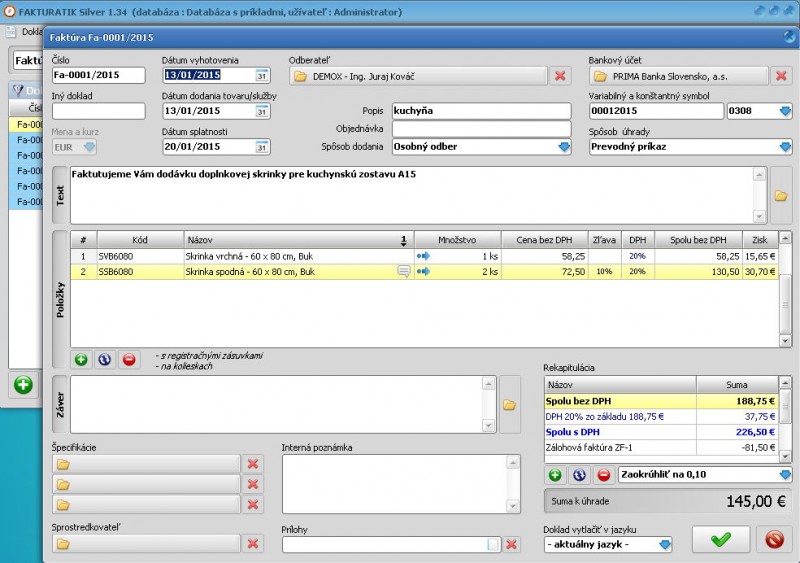Open first Špecifikácie folder selector
This screenshot has height=563, width=800.
pos(146,464)
